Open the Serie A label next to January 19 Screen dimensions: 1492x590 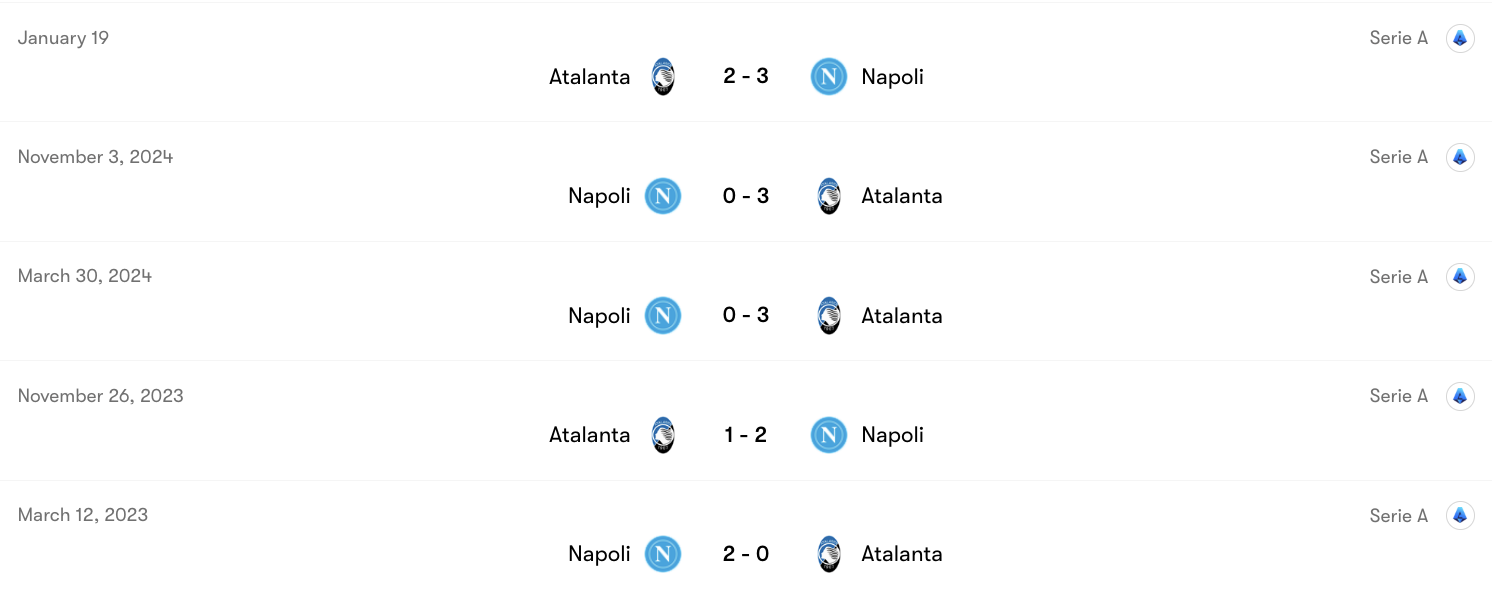coord(1398,37)
